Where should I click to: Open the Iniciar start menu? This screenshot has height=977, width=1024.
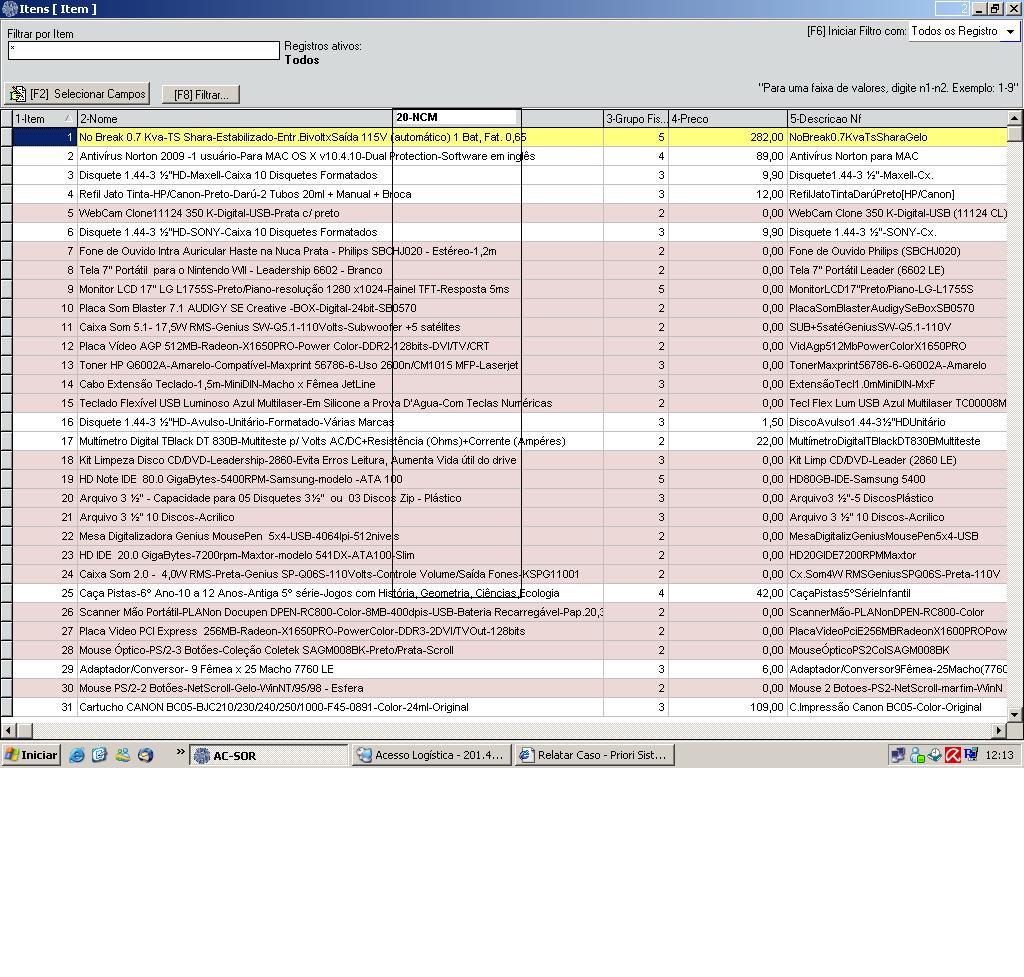tap(31, 755)
